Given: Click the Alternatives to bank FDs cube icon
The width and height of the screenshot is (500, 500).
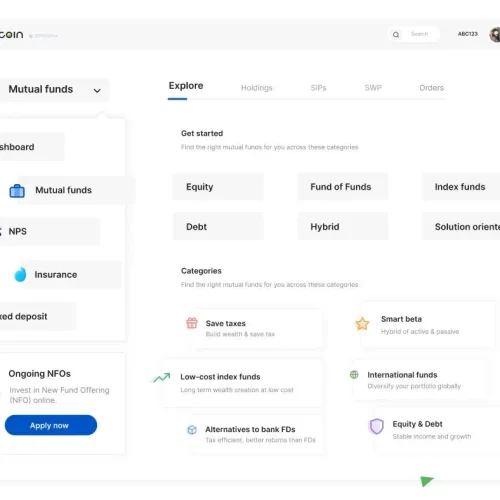Looking at the screenshot, I should [x=192, y=430].
